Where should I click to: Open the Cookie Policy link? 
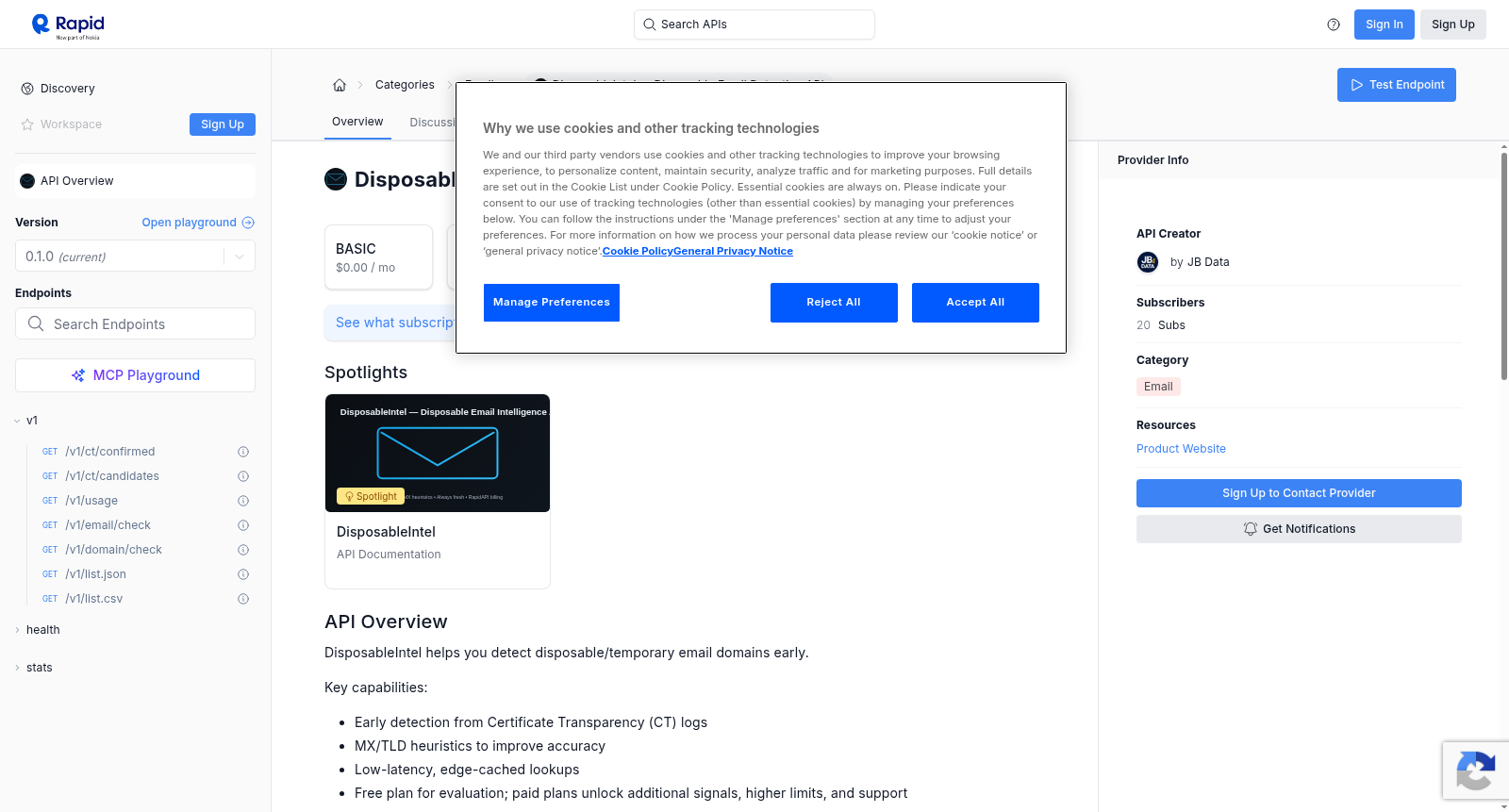(x=638, y=251)
